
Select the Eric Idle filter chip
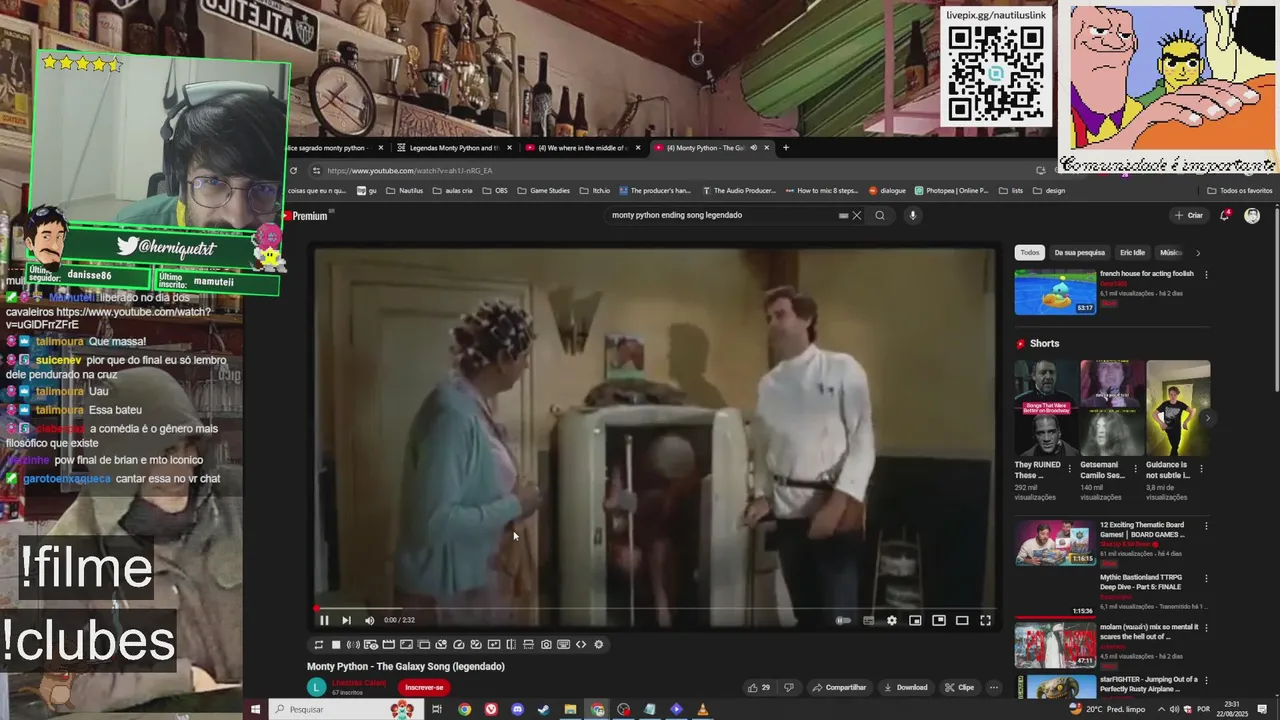[x=1133, y=253]
